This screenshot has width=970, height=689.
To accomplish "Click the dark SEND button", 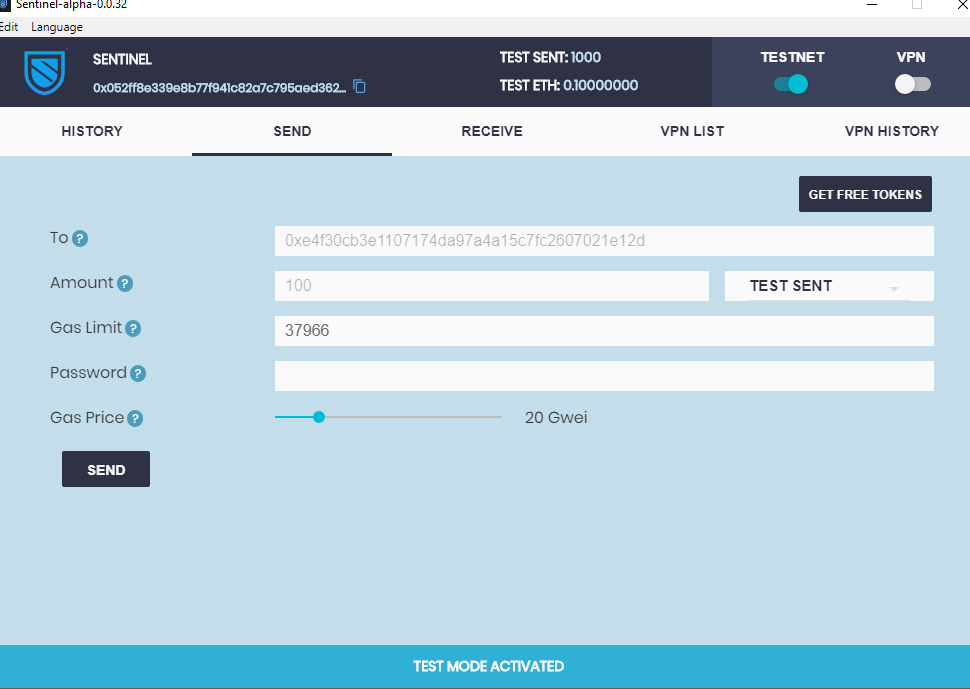I will (106, 469).
